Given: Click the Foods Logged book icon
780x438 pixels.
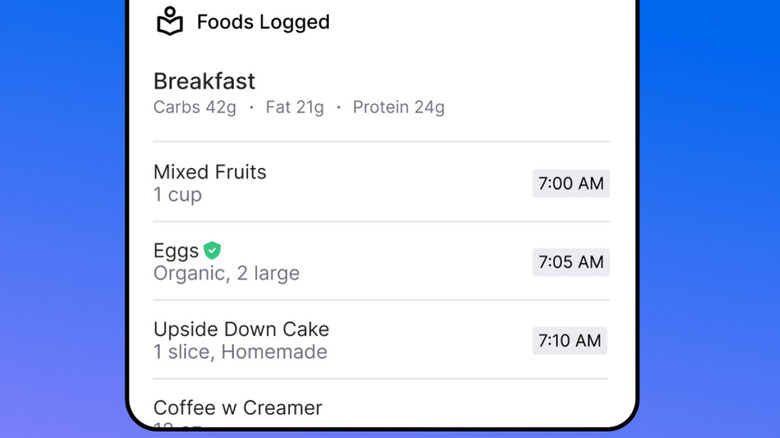Looking at the screenshot, I should [170, 21].
